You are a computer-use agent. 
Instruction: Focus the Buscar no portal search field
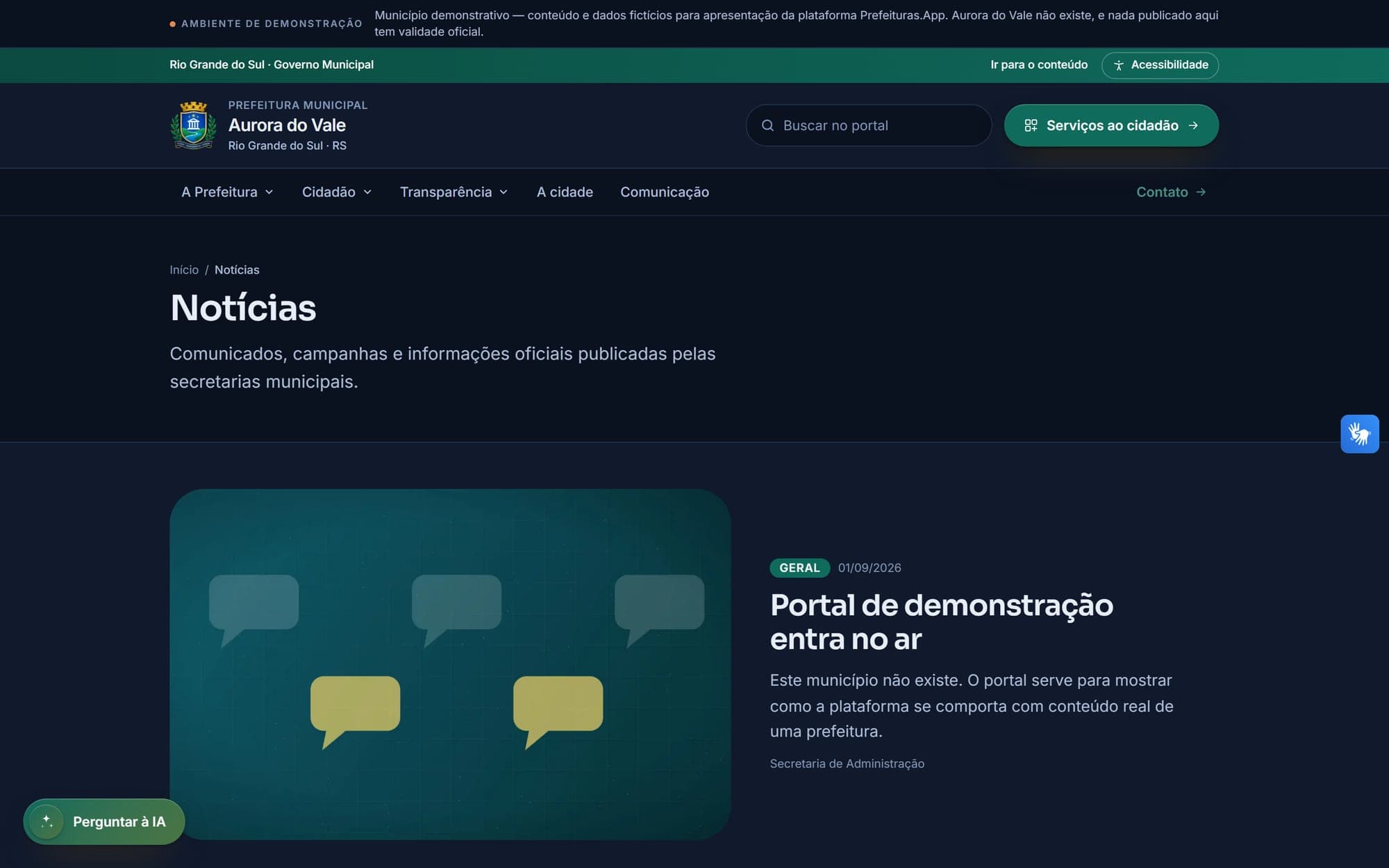869,126
